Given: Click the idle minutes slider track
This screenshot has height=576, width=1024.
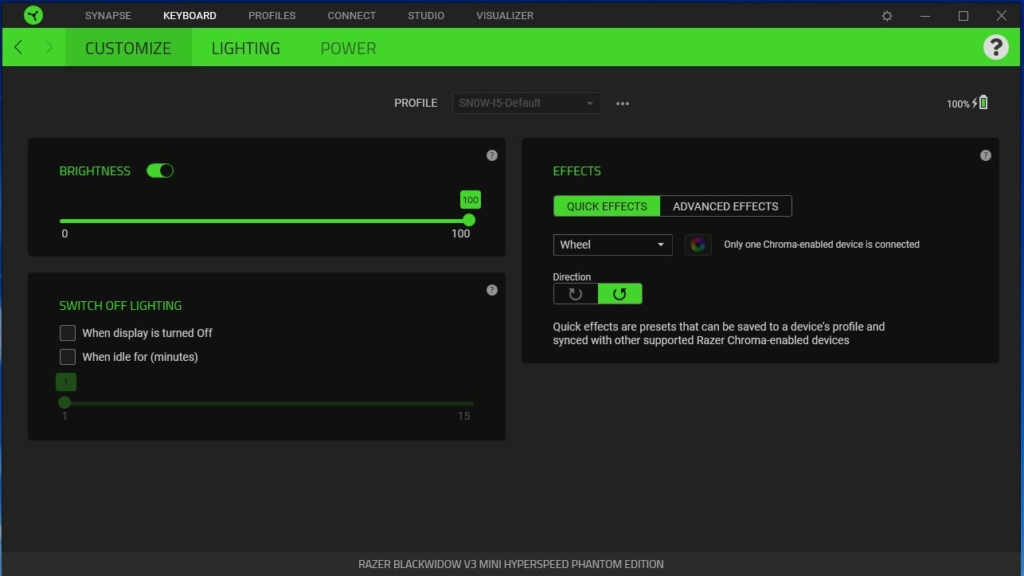Looking at the screenshot, I should (268, 403).
